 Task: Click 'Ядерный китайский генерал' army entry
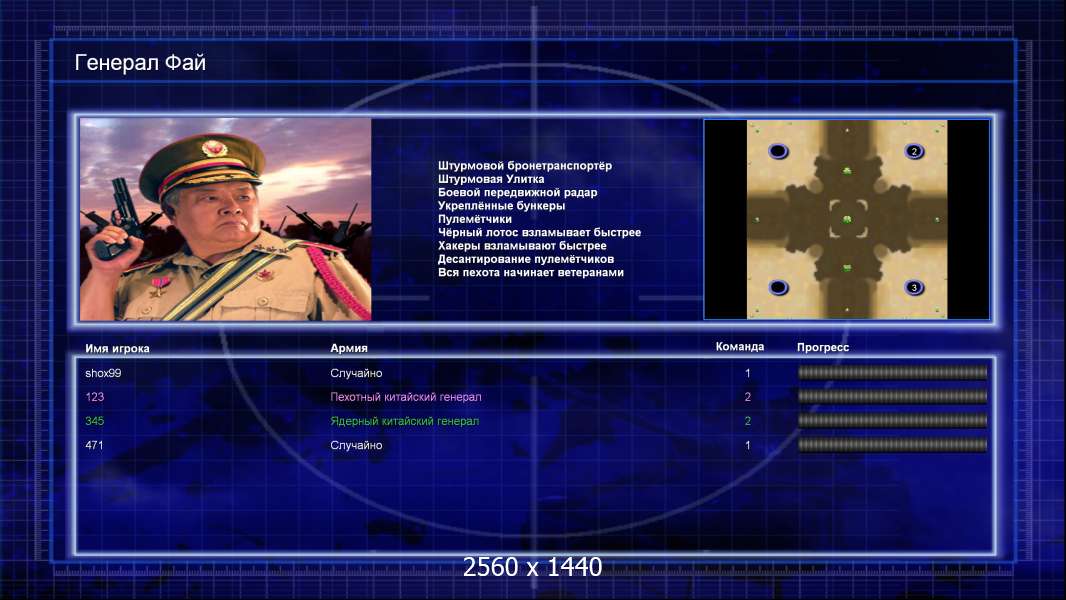405,421
